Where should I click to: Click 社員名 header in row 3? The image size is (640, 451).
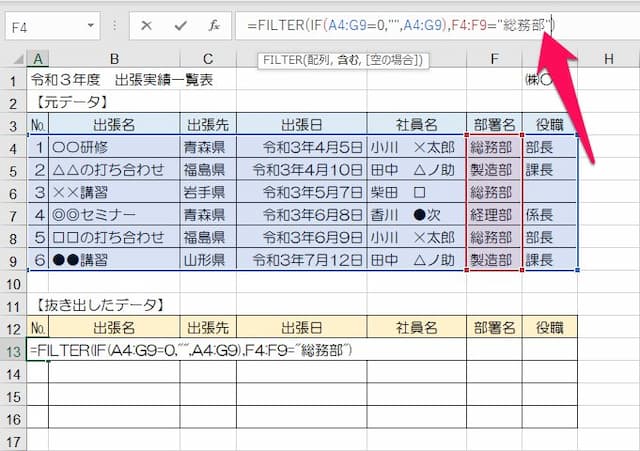pos(417,125)
